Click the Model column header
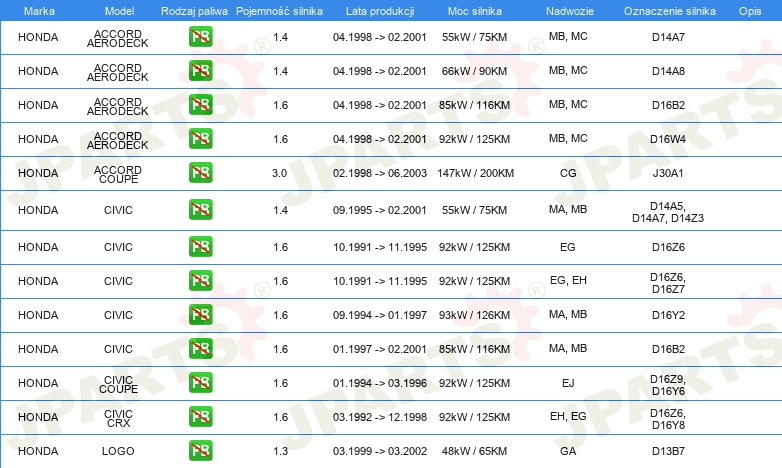 point(119,11)
